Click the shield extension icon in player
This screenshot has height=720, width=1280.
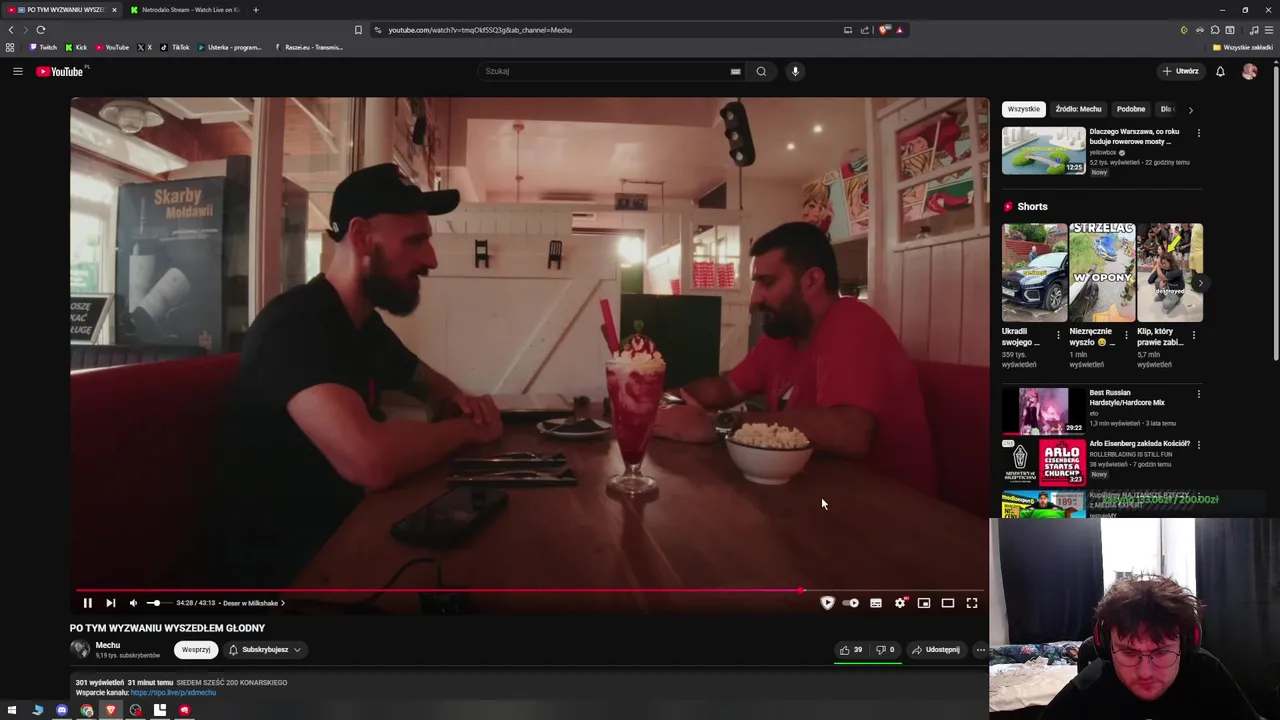coord(827,603)
